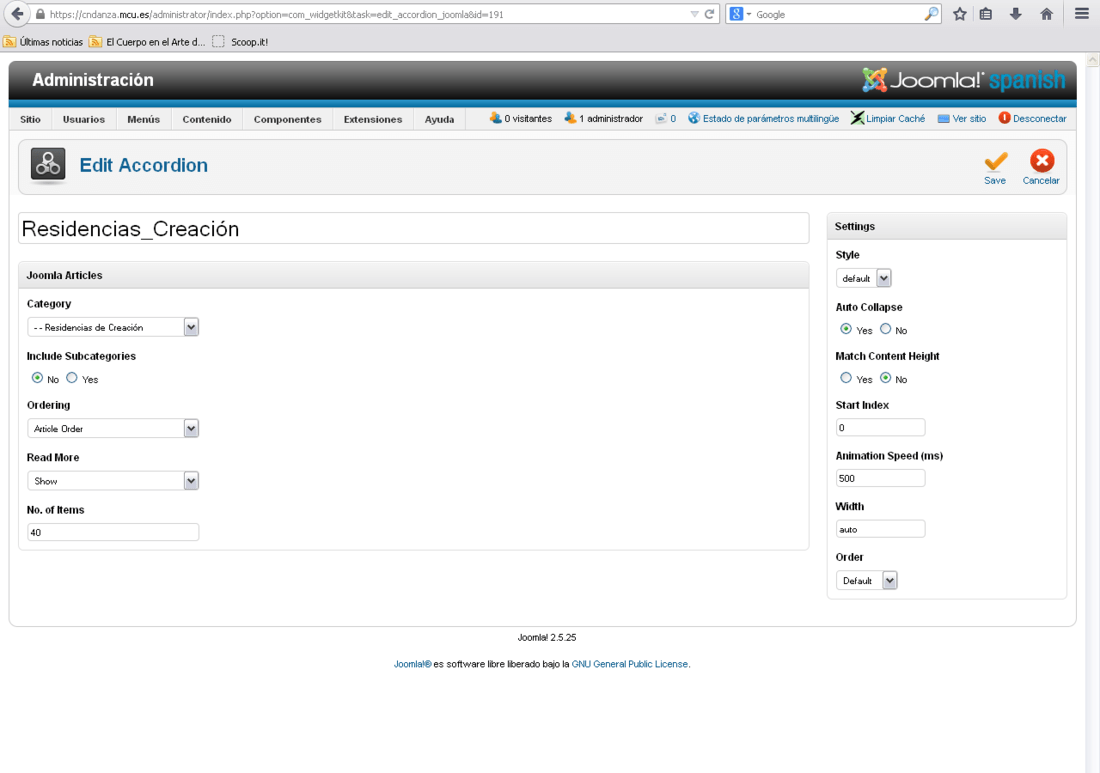1100x773 pixels.
Task: Open El Cuerpo en el Arte bookmark
Action: click(x=147, y=42)
